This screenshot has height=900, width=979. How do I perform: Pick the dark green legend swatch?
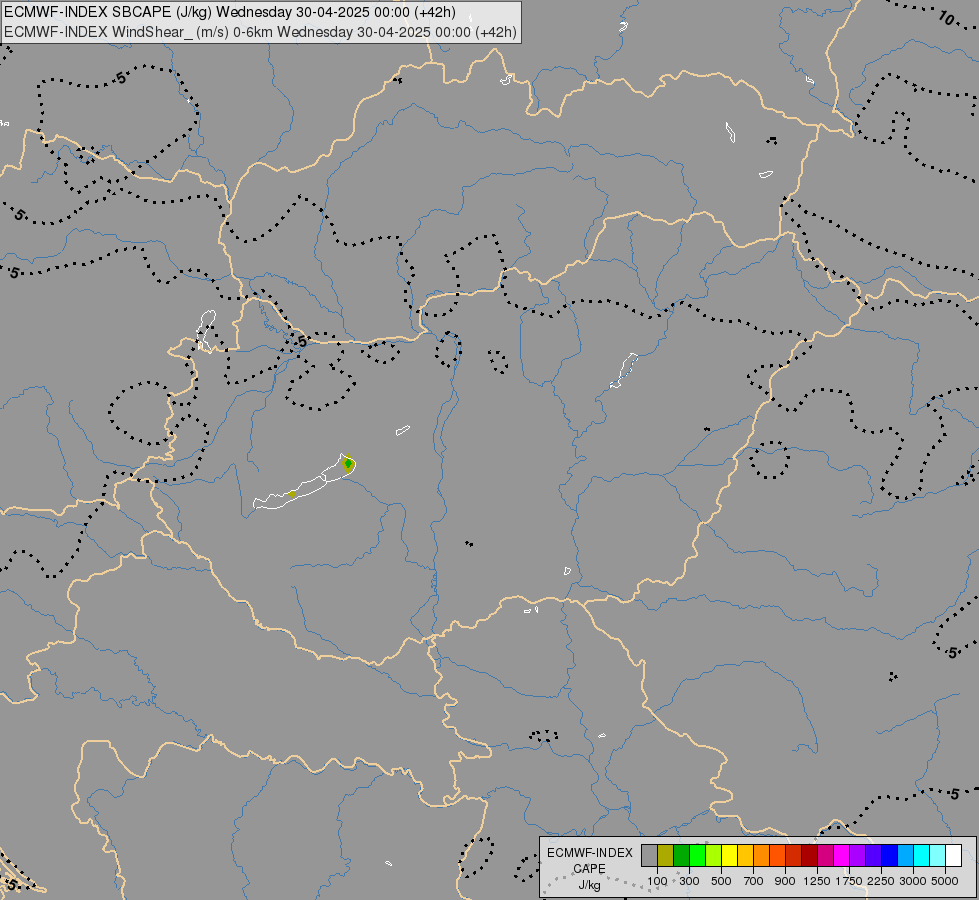tap(682, 856)
